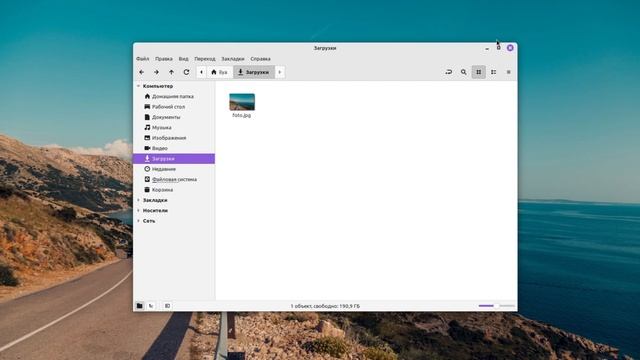Open the Закладки menu
The width and height of the screenshot is (640, 360).
tap(233, 59)
